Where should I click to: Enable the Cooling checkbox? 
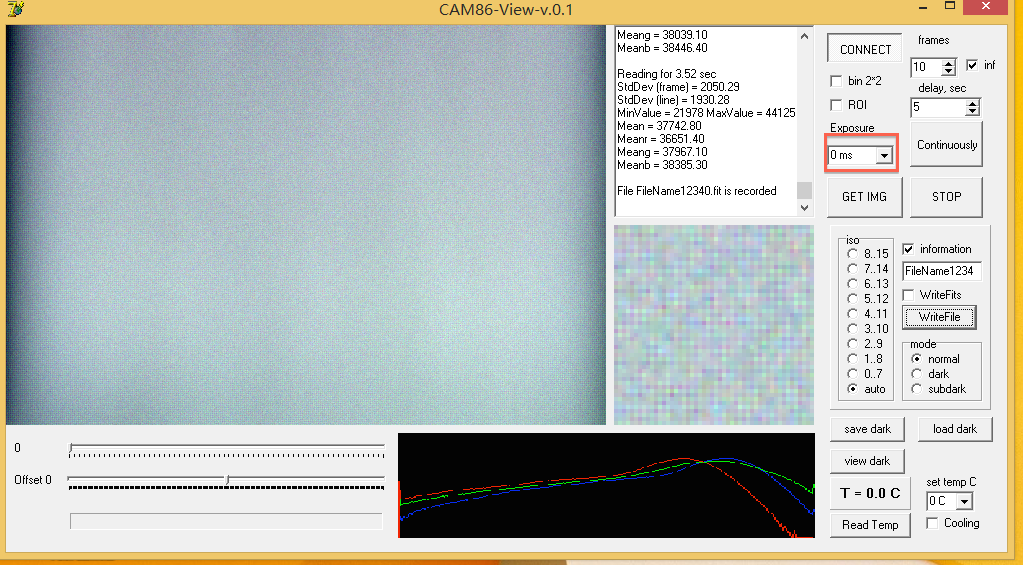932,523
